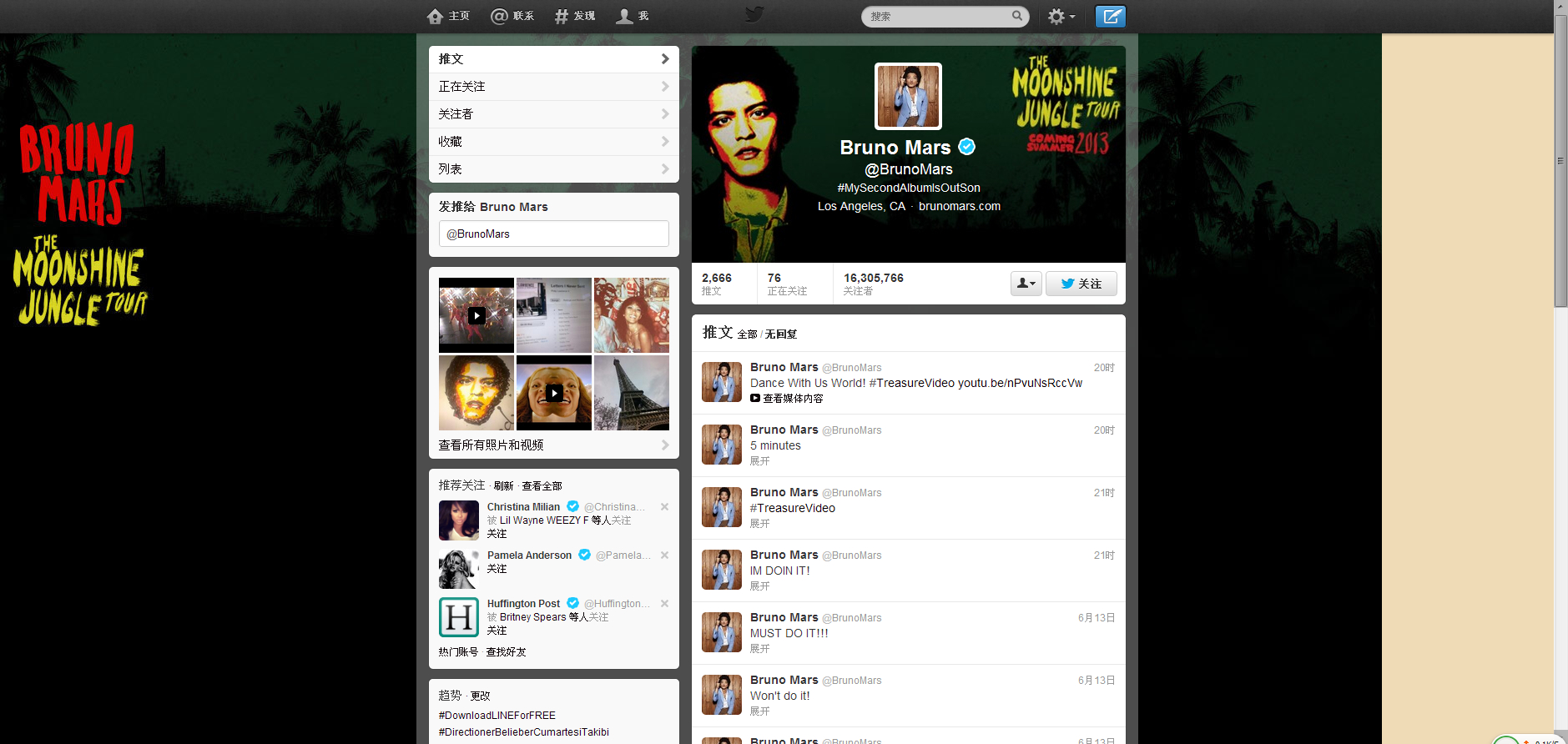The width and height of the screenshot is (1568, 744).
Task: Play the stretched face video thumbnail
Action: 554,393
